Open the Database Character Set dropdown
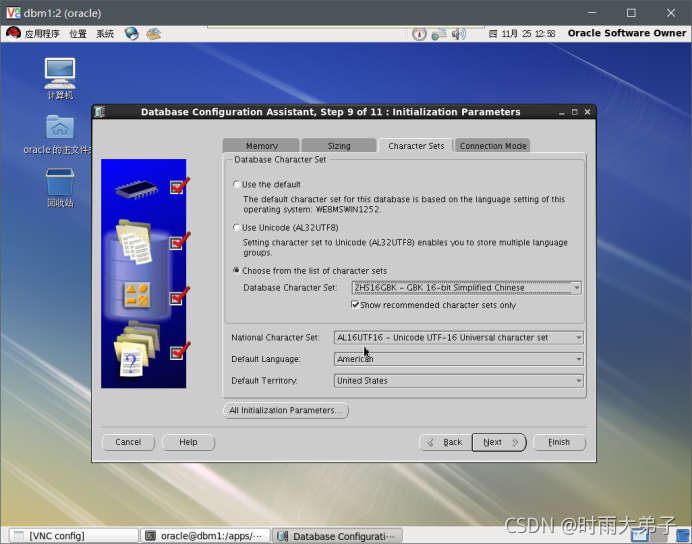This screenshot has height=544, width=692. (x=466, y=288)
